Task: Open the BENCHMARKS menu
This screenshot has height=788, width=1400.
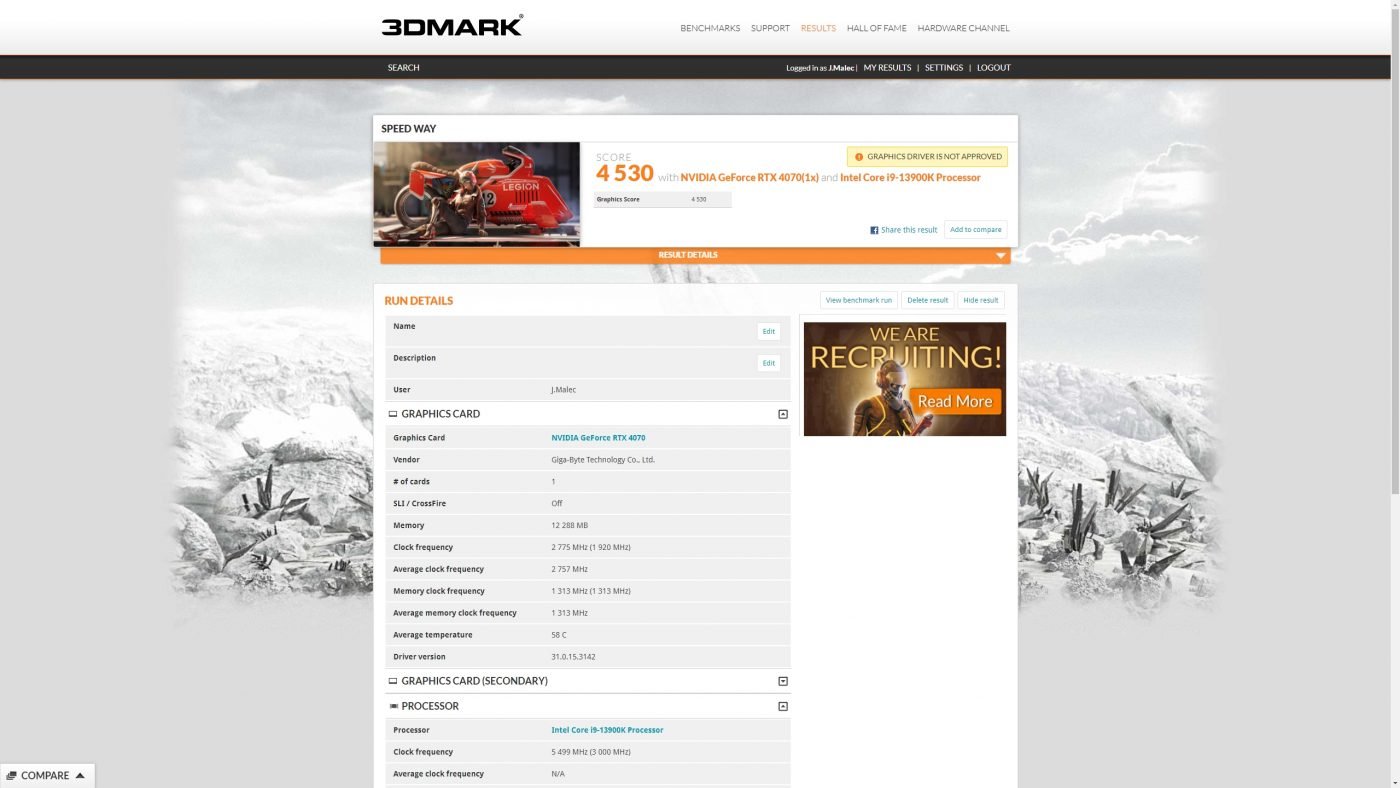Action: (710, 28)
